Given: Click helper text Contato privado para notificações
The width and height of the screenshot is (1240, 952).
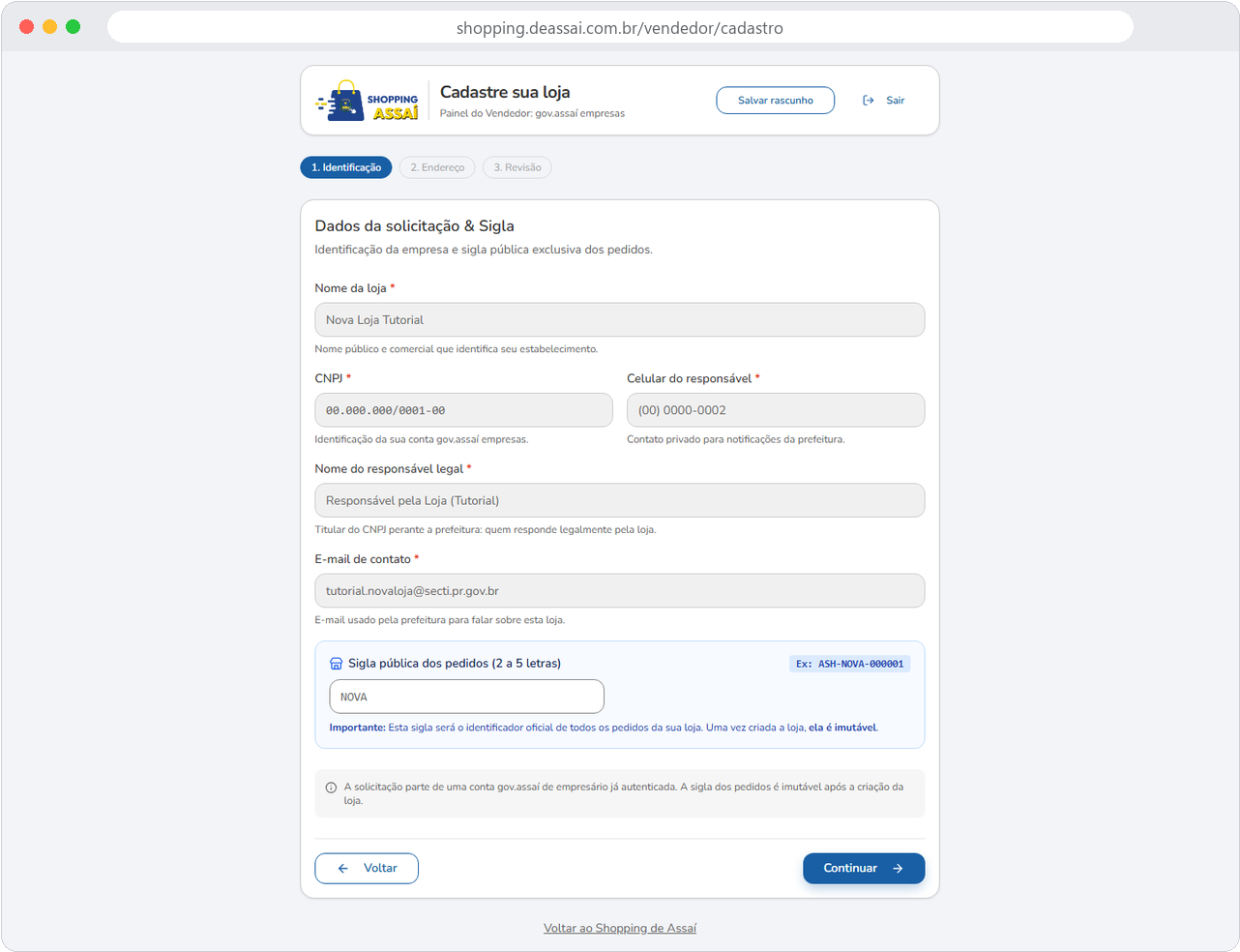Looking at the screenshot, I should point(736,439).
